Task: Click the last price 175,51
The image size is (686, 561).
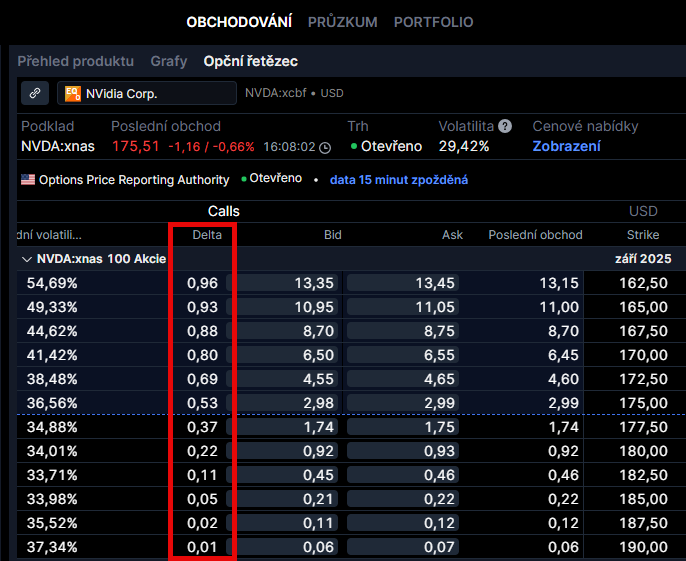Action: [x=136, y=146]
